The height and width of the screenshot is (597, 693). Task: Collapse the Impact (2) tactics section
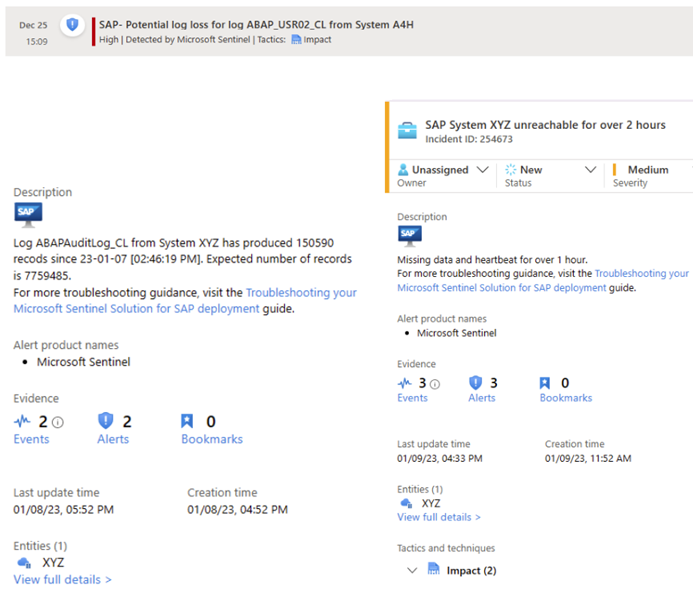pos(413,570)
